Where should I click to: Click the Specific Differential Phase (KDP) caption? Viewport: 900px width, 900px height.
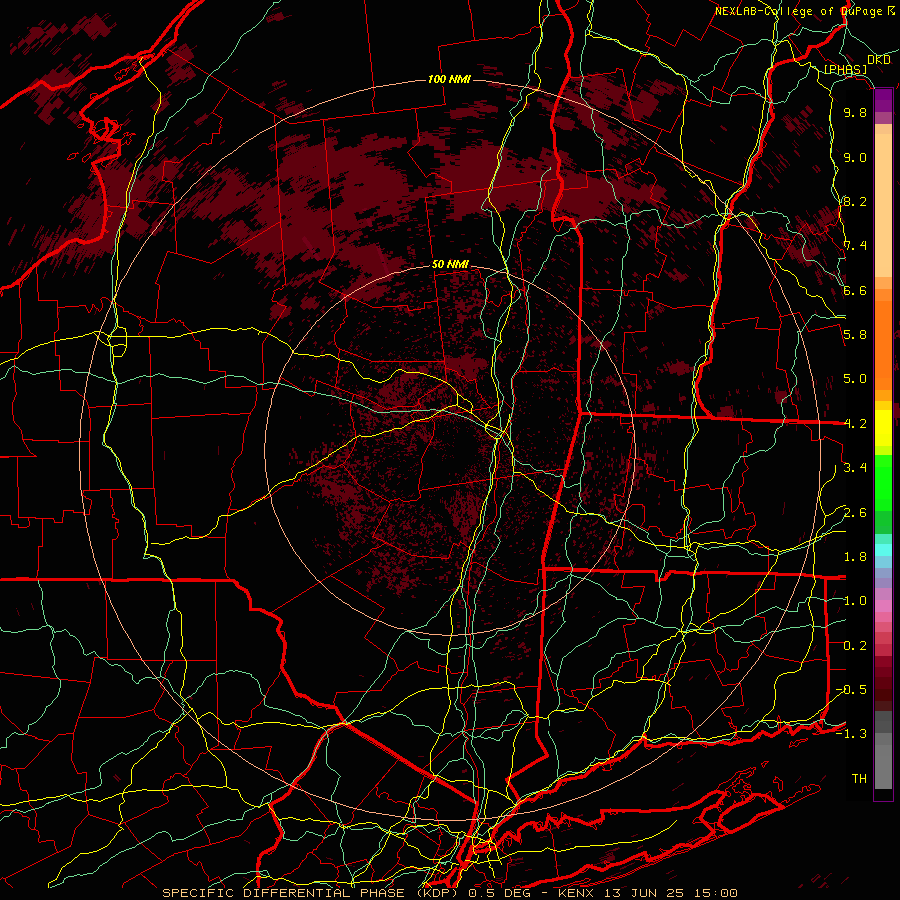pos(312,893)
